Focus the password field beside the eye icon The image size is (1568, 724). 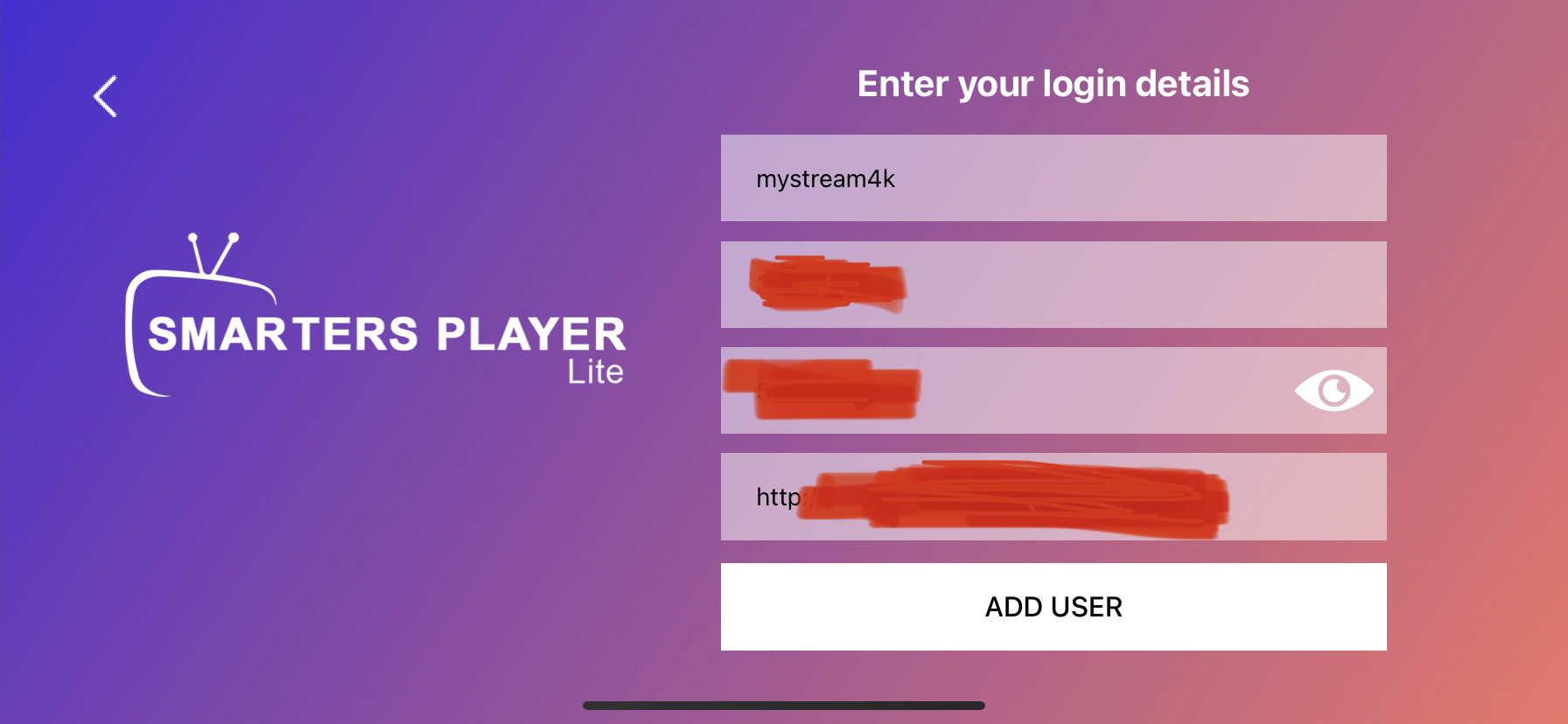(x=1053, y=390)
